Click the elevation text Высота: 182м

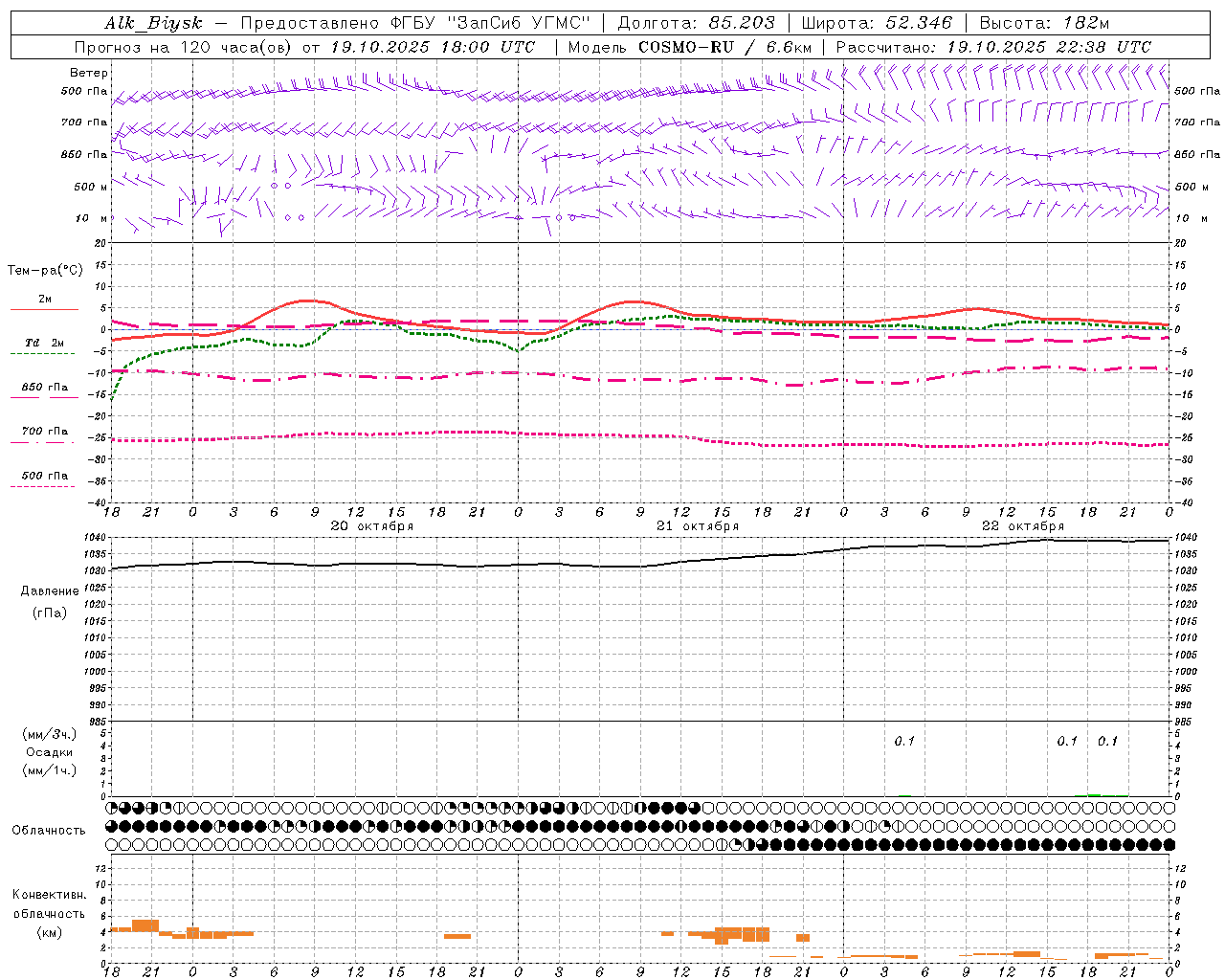click(x=1045, y=23)
